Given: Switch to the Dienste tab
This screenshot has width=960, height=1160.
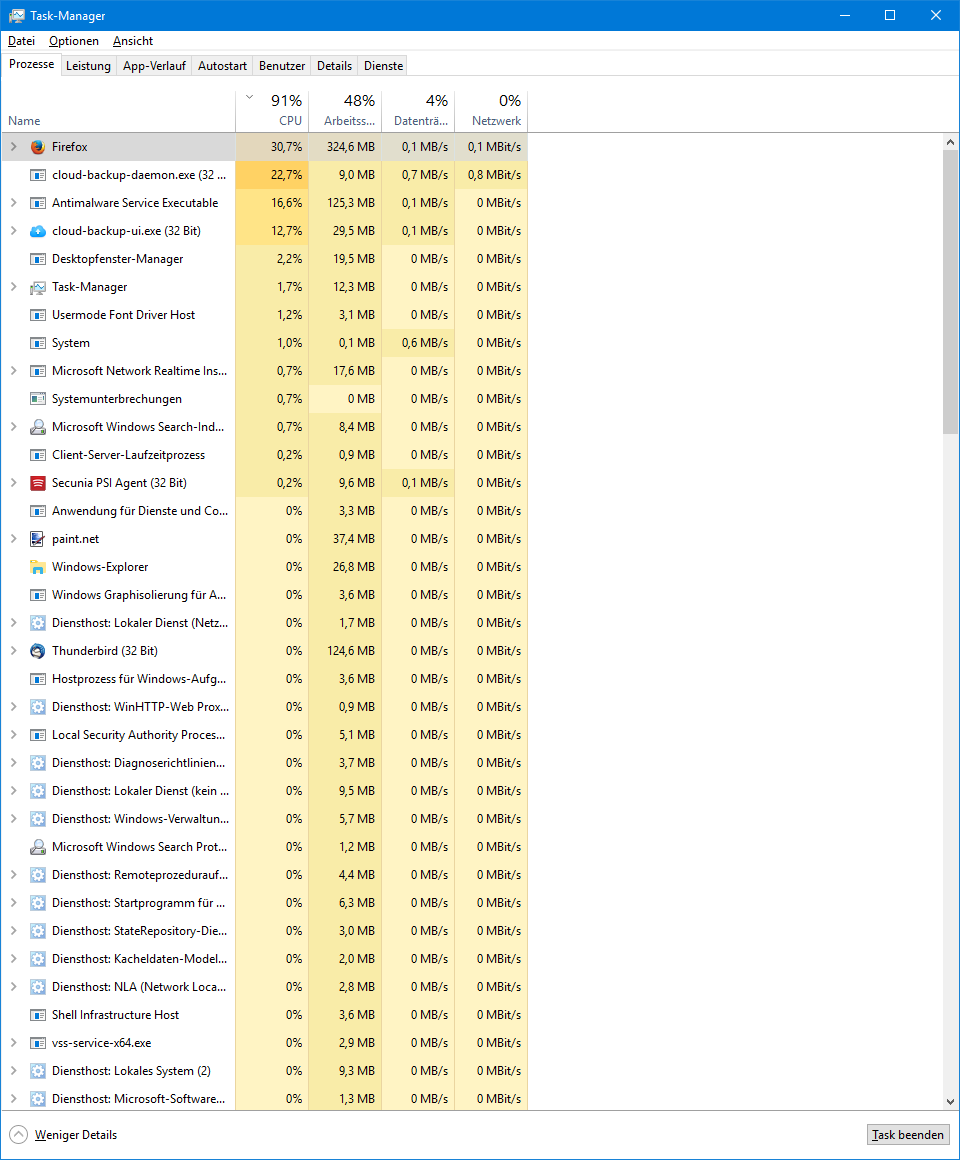Looking at the screenshot, I should point(383,66).
